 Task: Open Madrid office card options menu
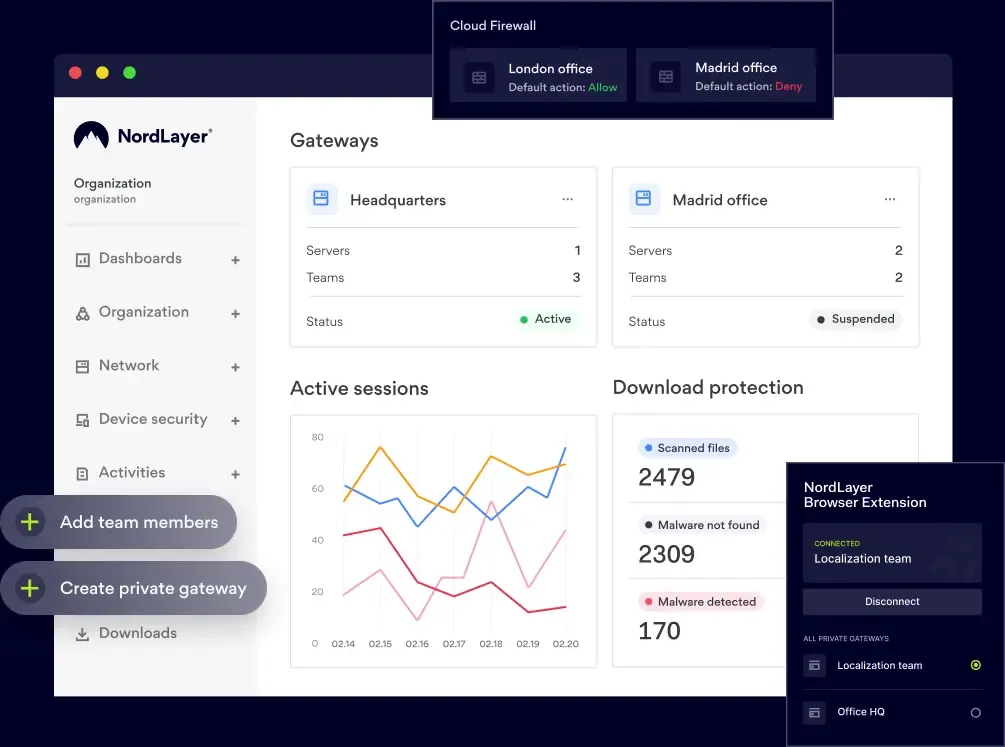coord(890,199)
